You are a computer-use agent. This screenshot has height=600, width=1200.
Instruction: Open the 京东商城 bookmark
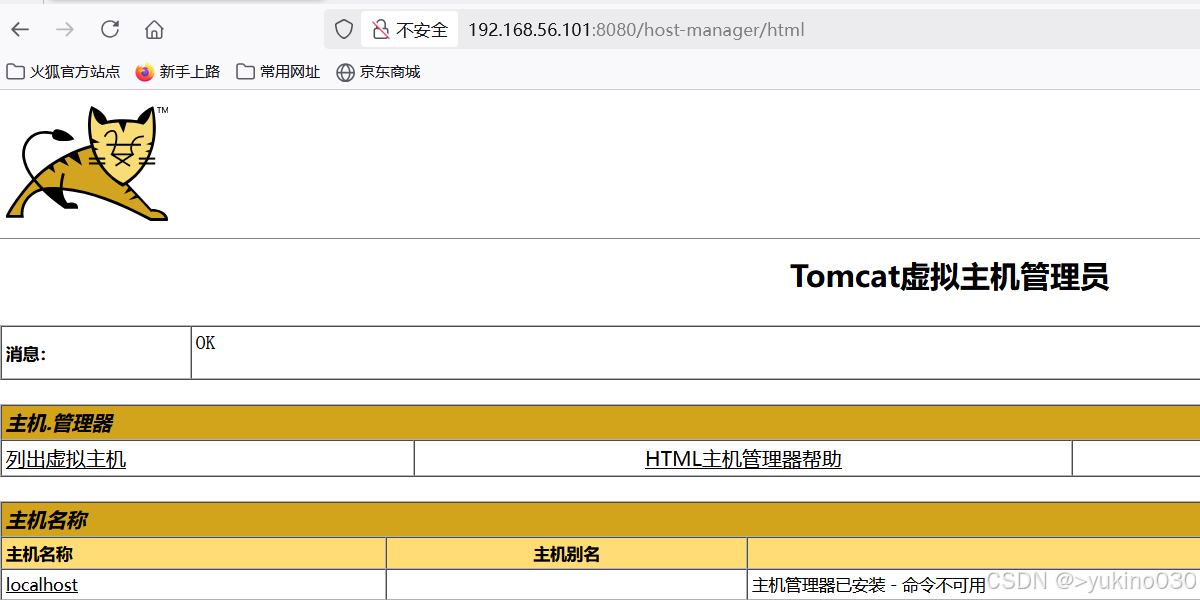[x=378, y=72]
